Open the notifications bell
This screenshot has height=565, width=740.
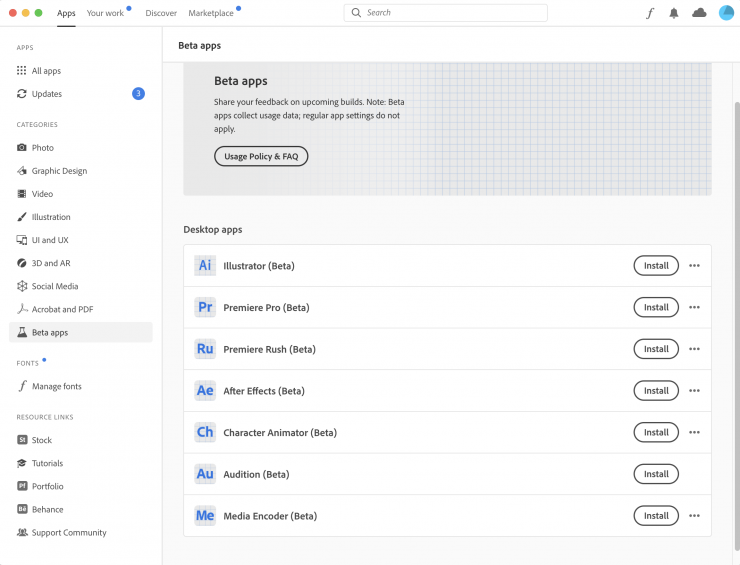674,13
